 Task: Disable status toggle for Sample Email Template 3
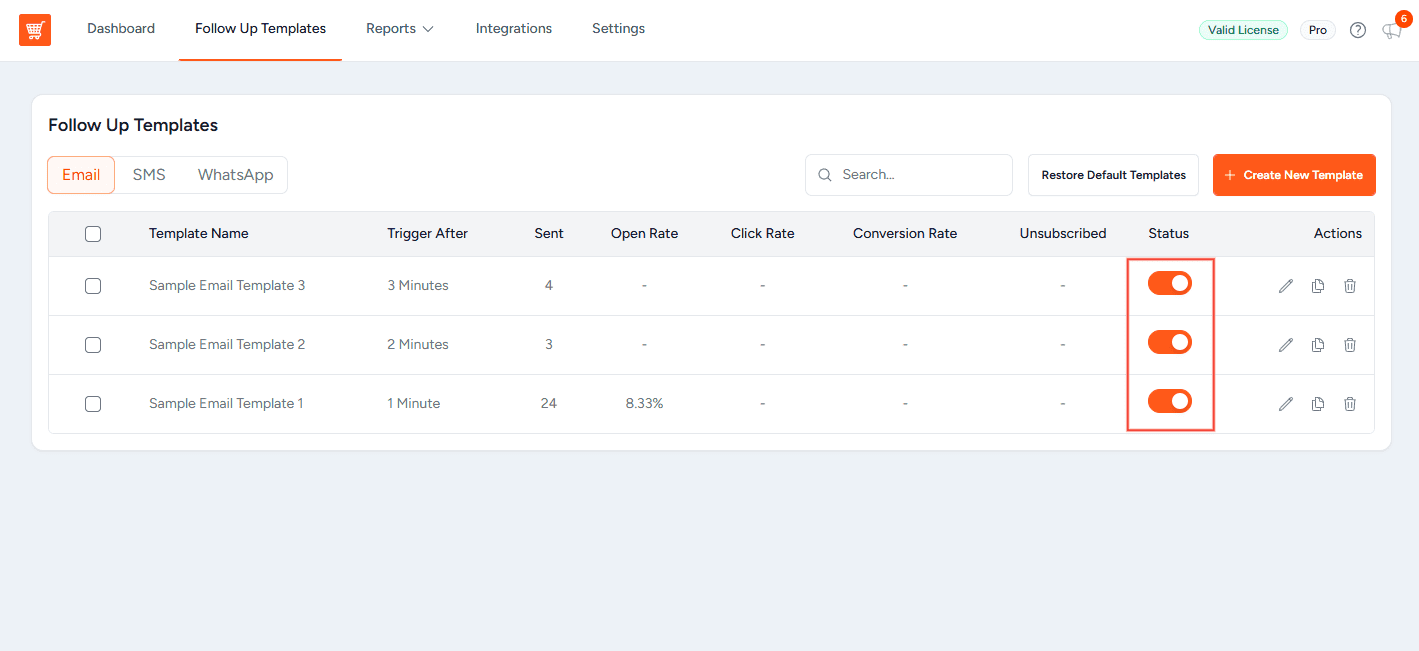click(x=1170, y=284)
